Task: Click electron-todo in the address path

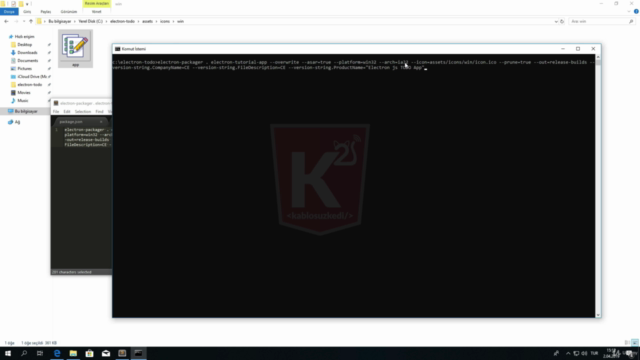Action: pyautogui.click(x=122, y=21)
